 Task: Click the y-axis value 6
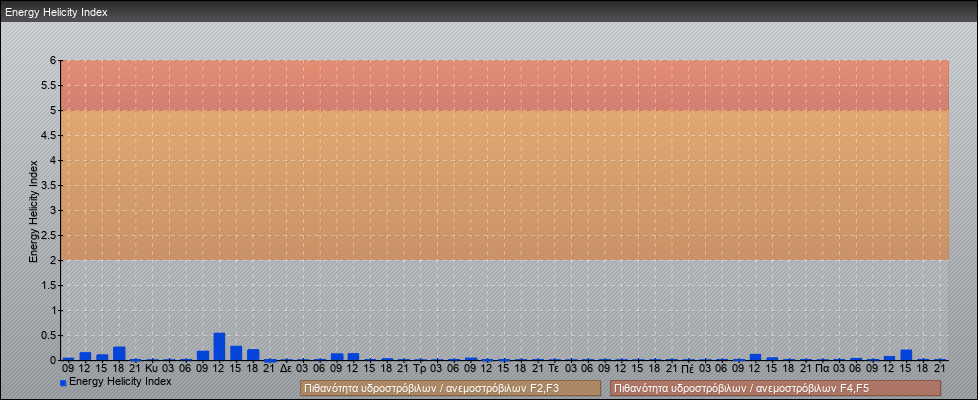pos(54,61)
